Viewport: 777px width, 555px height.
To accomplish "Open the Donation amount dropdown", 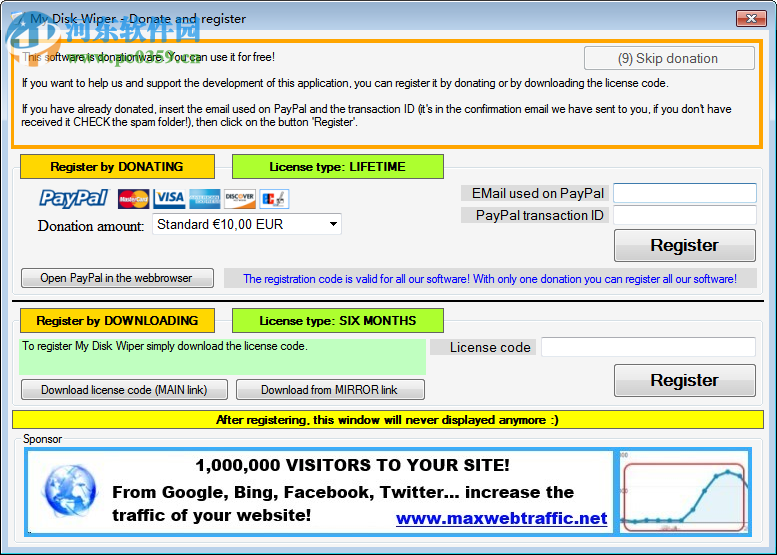I will [x=247, y=224].
